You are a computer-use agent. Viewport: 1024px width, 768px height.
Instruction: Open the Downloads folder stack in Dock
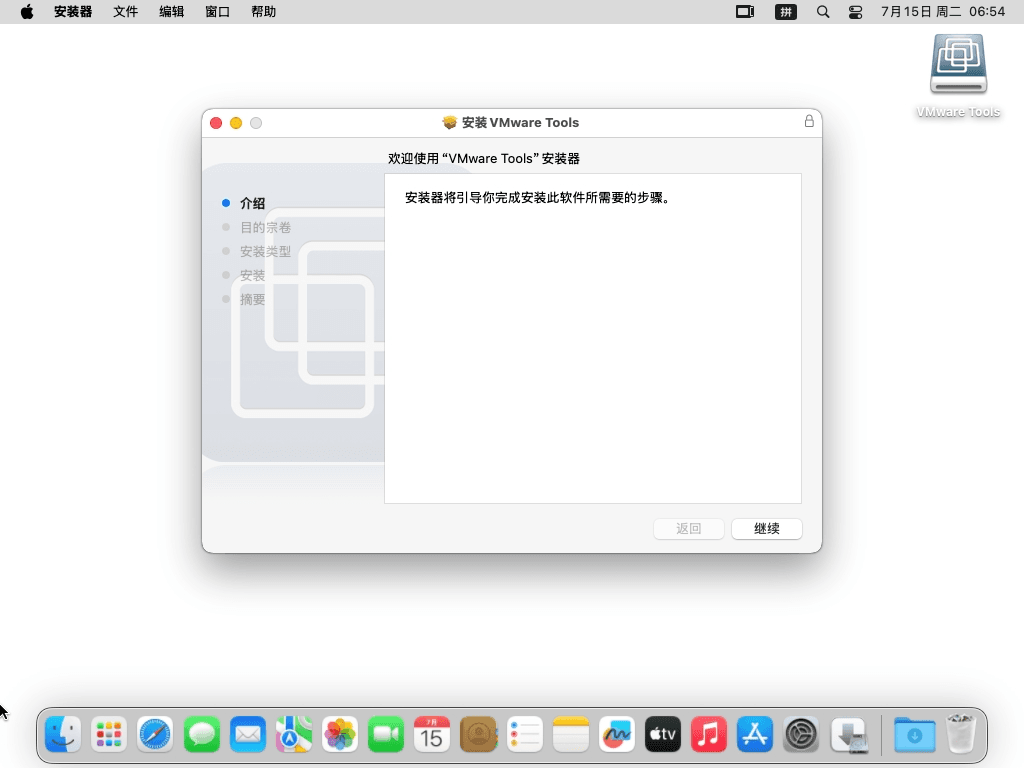pyautogui.click(x=914, y=735)
